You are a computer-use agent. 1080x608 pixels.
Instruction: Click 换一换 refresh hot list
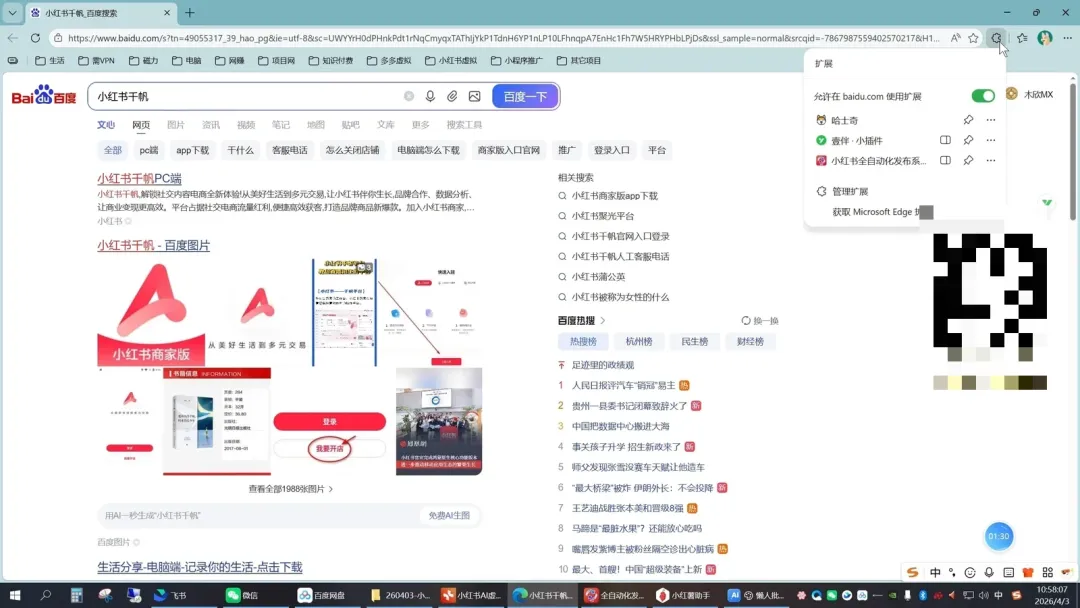tap(760, 321)
